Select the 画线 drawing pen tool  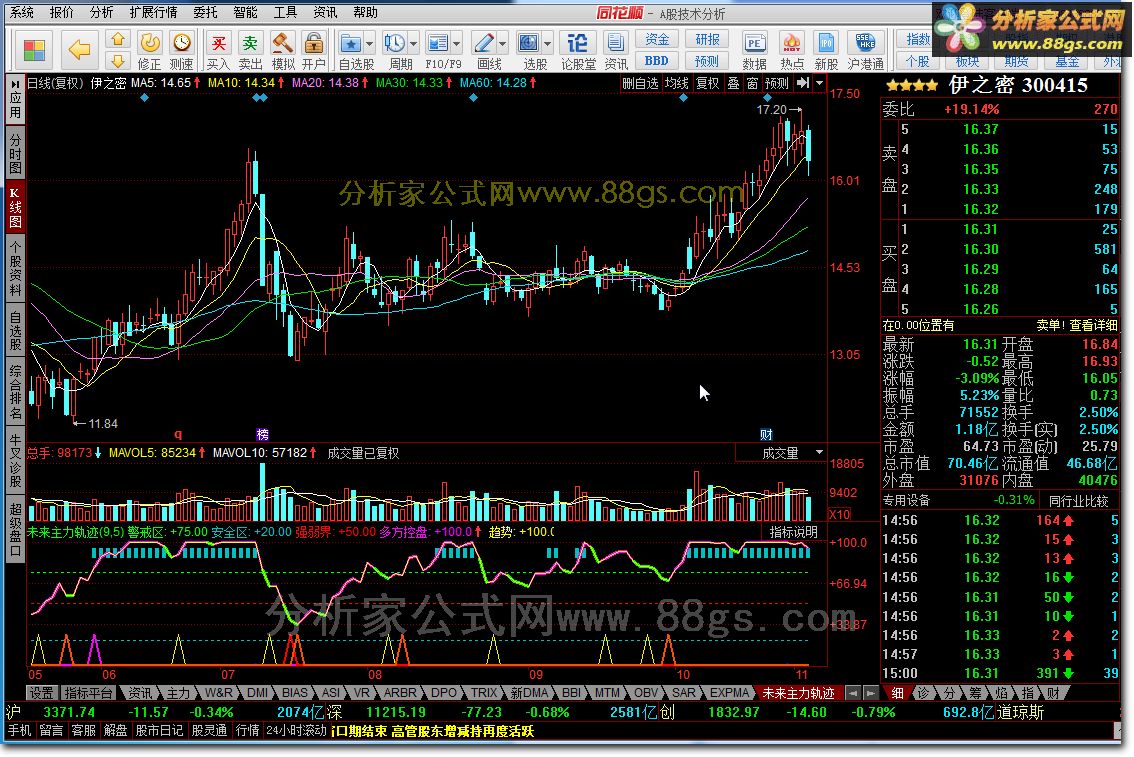click(x=483, y=44)
